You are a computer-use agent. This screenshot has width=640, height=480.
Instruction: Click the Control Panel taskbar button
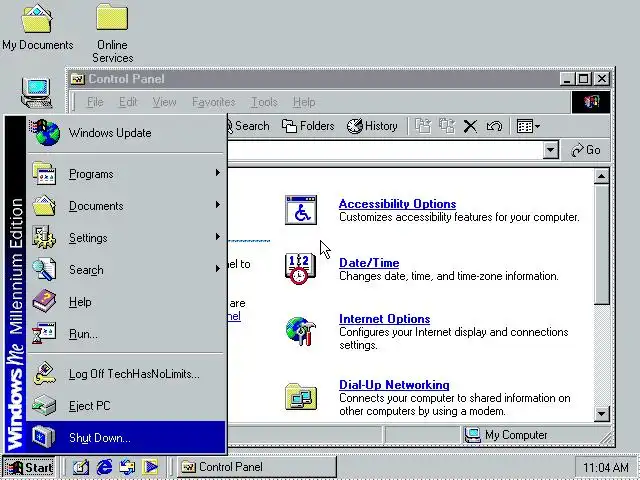(257, 467)
